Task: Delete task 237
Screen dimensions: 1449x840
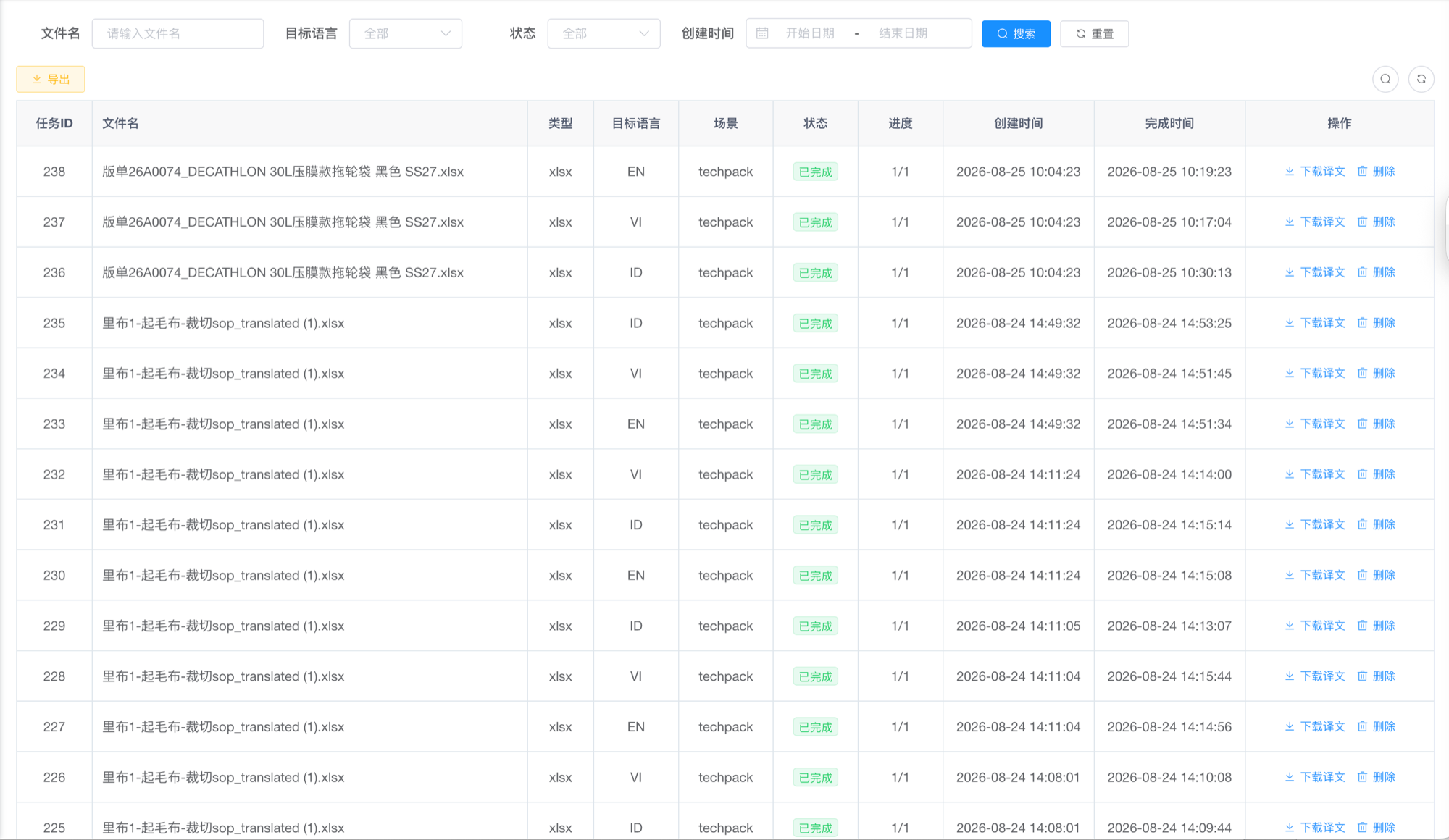Action: tap(1376, 222)
